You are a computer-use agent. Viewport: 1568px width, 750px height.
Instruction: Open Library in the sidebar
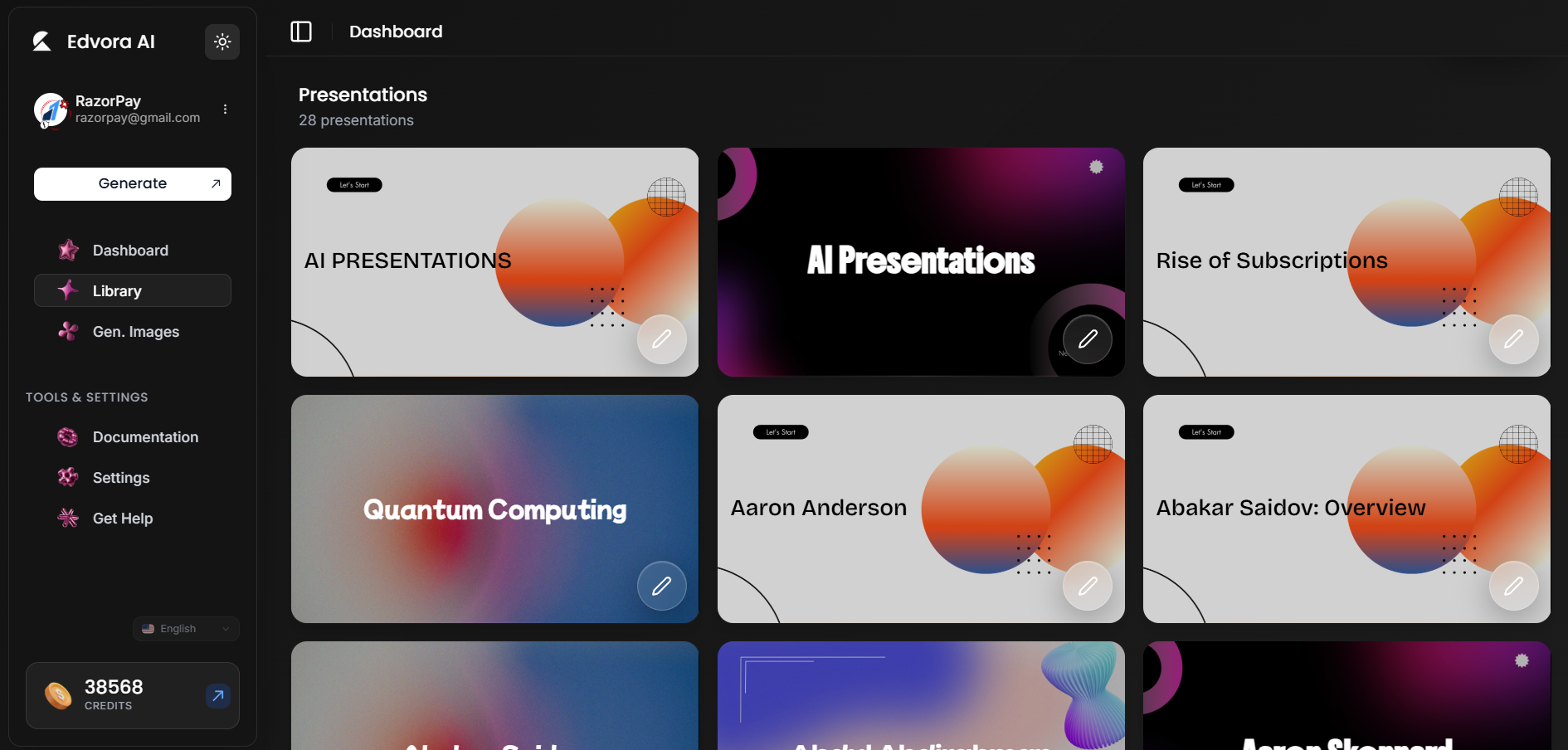133,290
